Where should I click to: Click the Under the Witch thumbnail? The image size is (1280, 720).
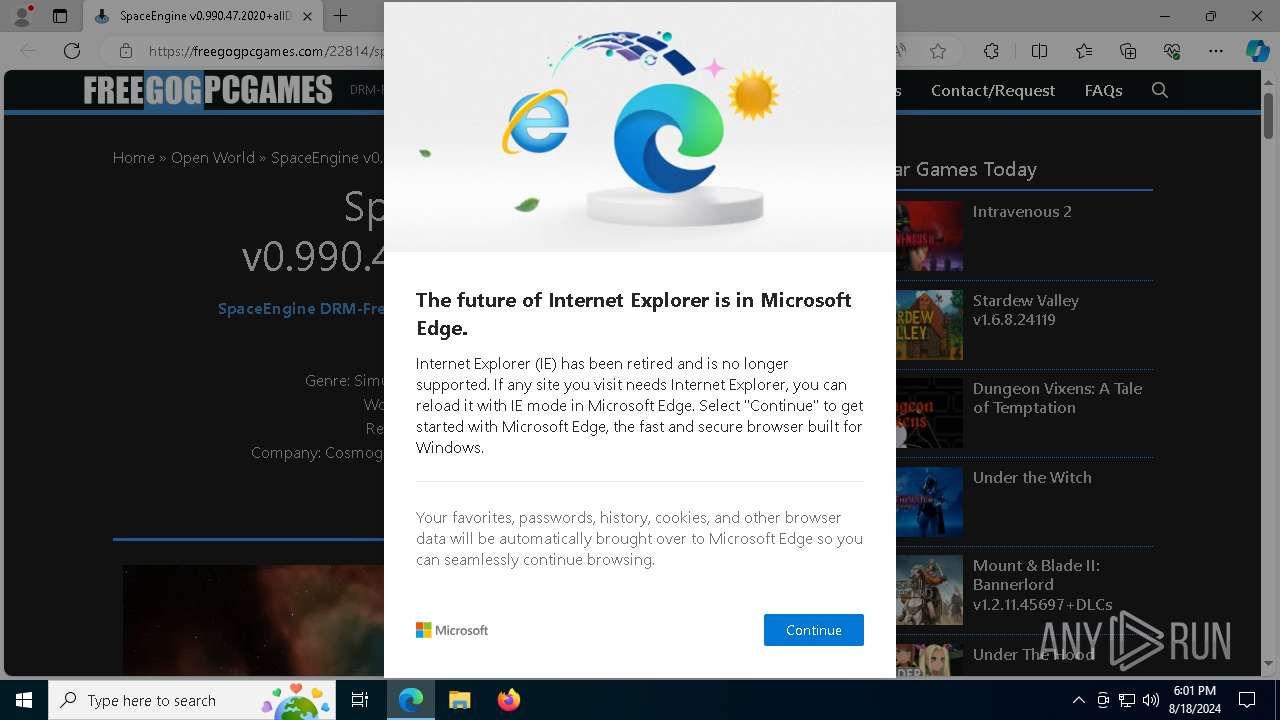point(929,502)
